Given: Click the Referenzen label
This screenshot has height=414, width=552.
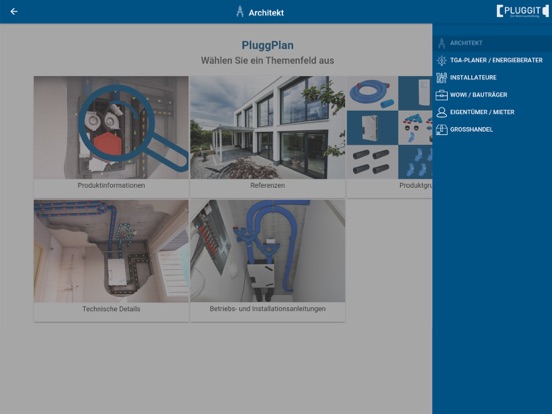Looking at the screenshot, I should pos(268,186).
